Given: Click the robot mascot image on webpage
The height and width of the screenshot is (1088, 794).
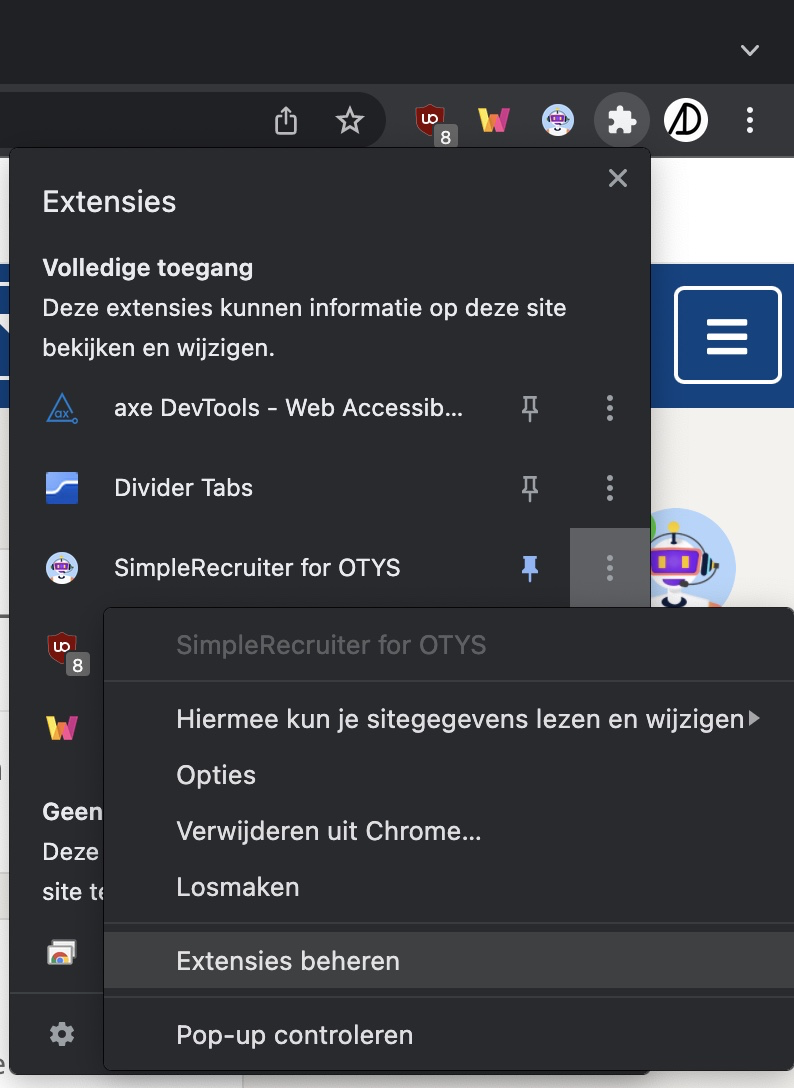Looking at the screenshot, I should point(692,559).
